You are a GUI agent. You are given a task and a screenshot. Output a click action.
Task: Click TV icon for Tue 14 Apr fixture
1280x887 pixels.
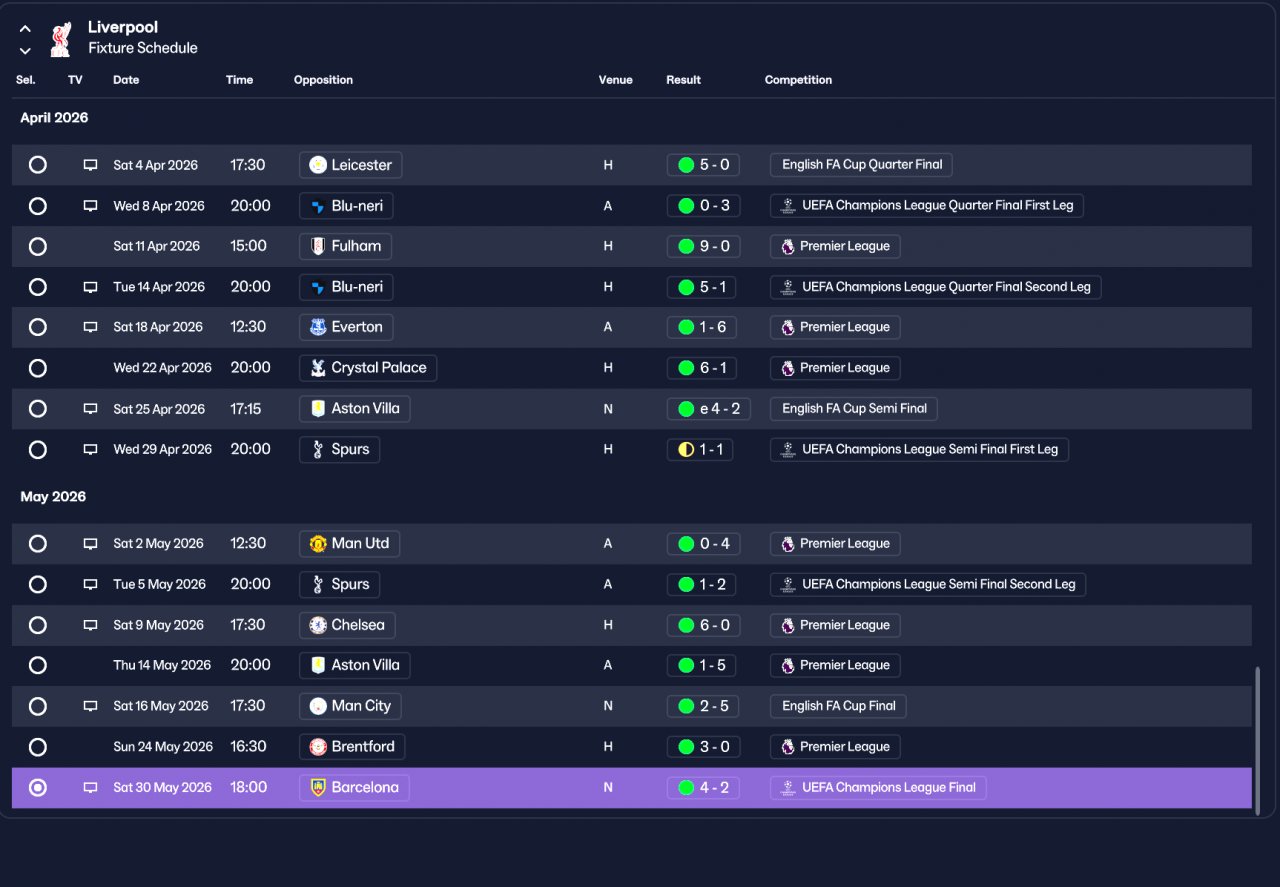point(90,287)
